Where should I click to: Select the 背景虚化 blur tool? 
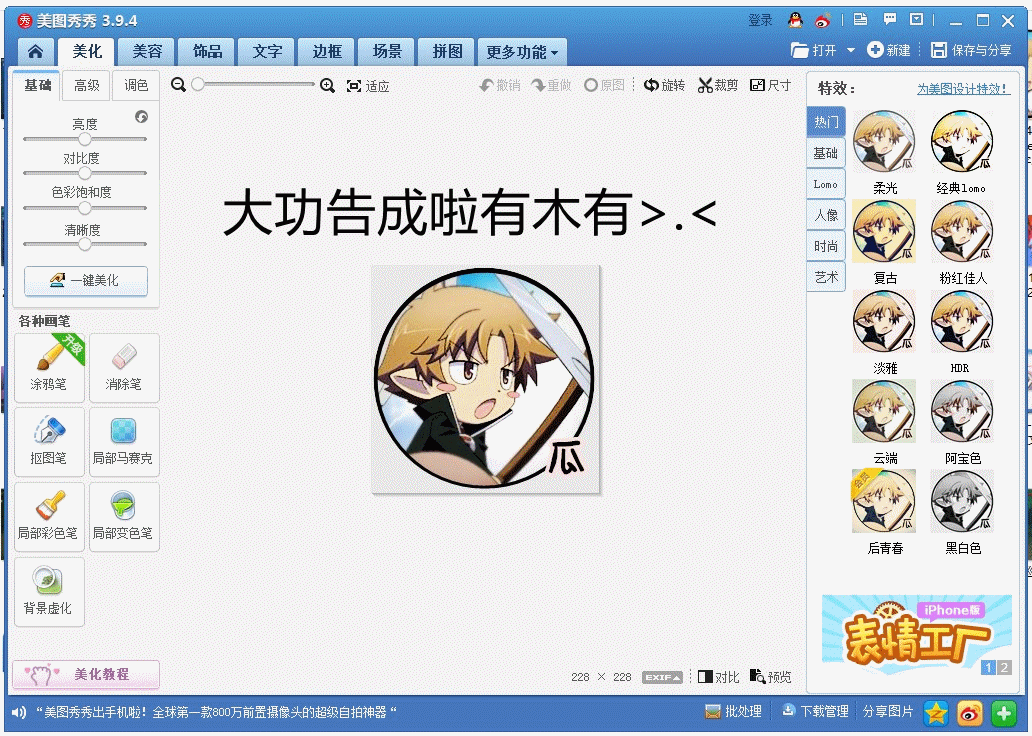[49, 592]
